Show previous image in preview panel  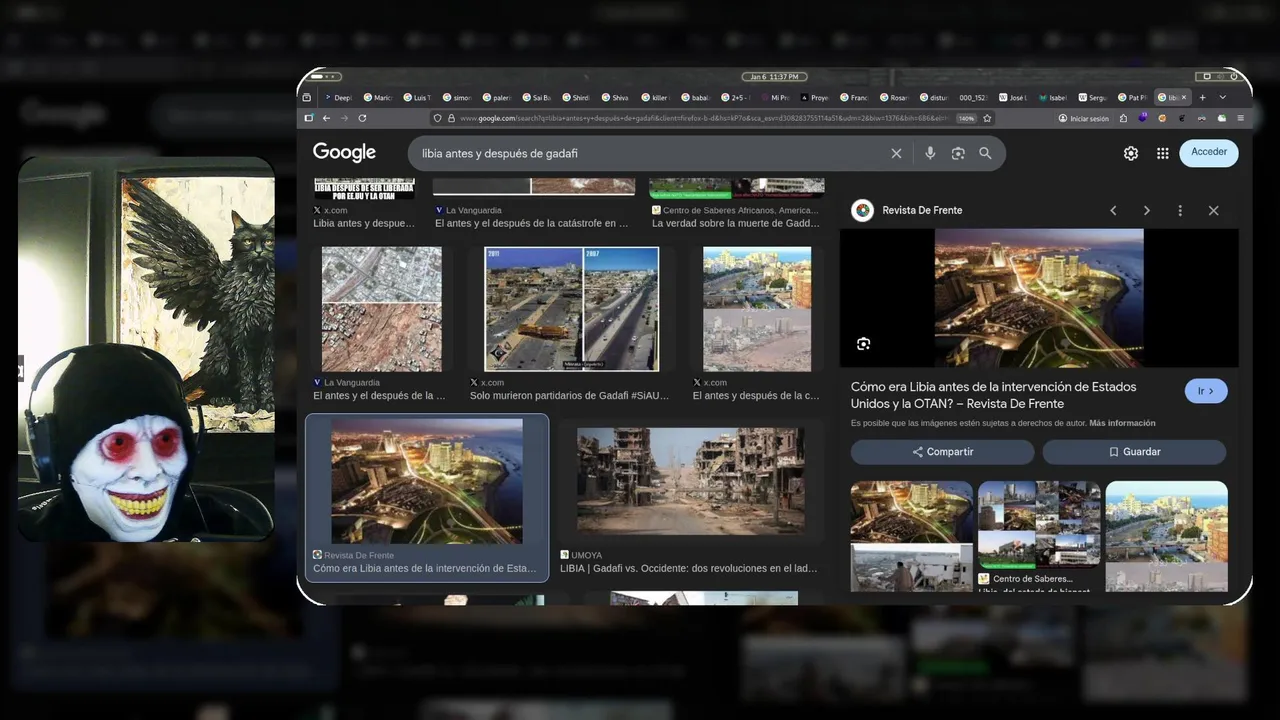tap(1113, 210)
